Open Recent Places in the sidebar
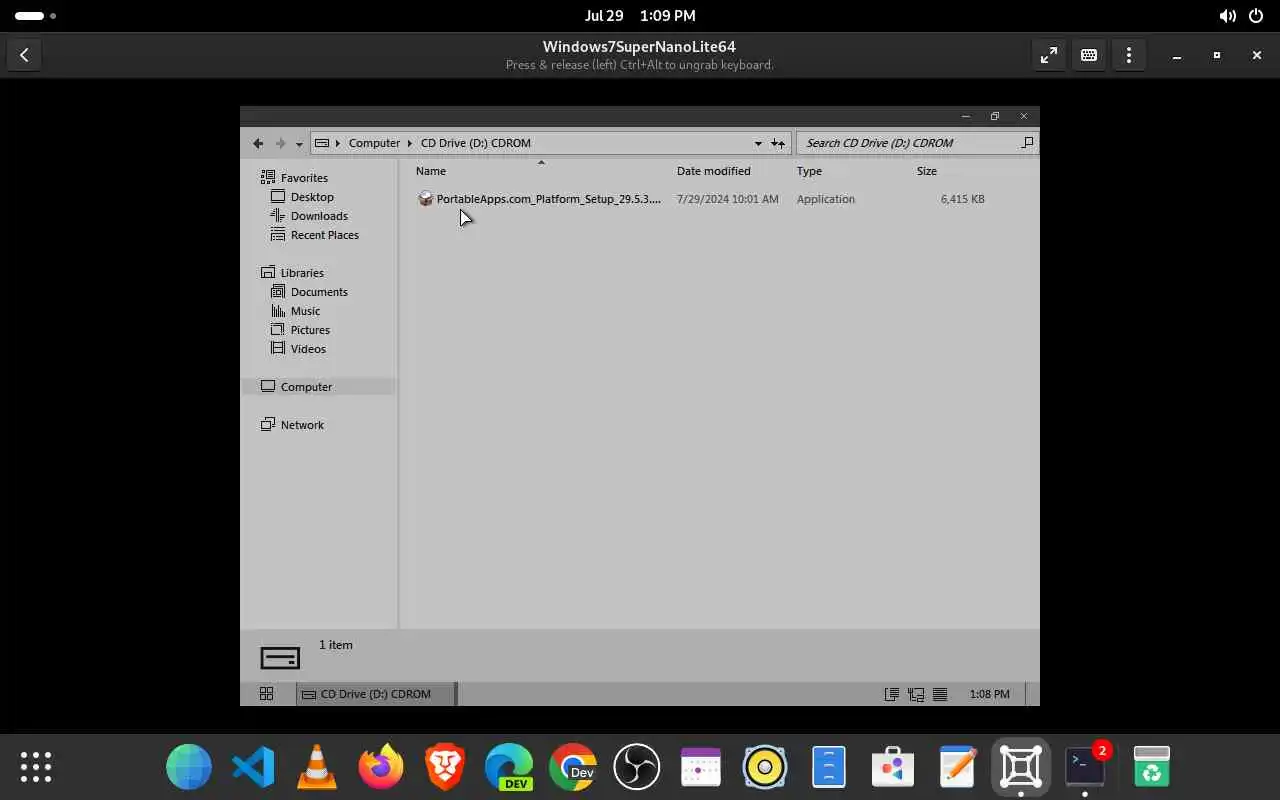The width and height of the screenshot is (1280, 800). pos(324,235)
